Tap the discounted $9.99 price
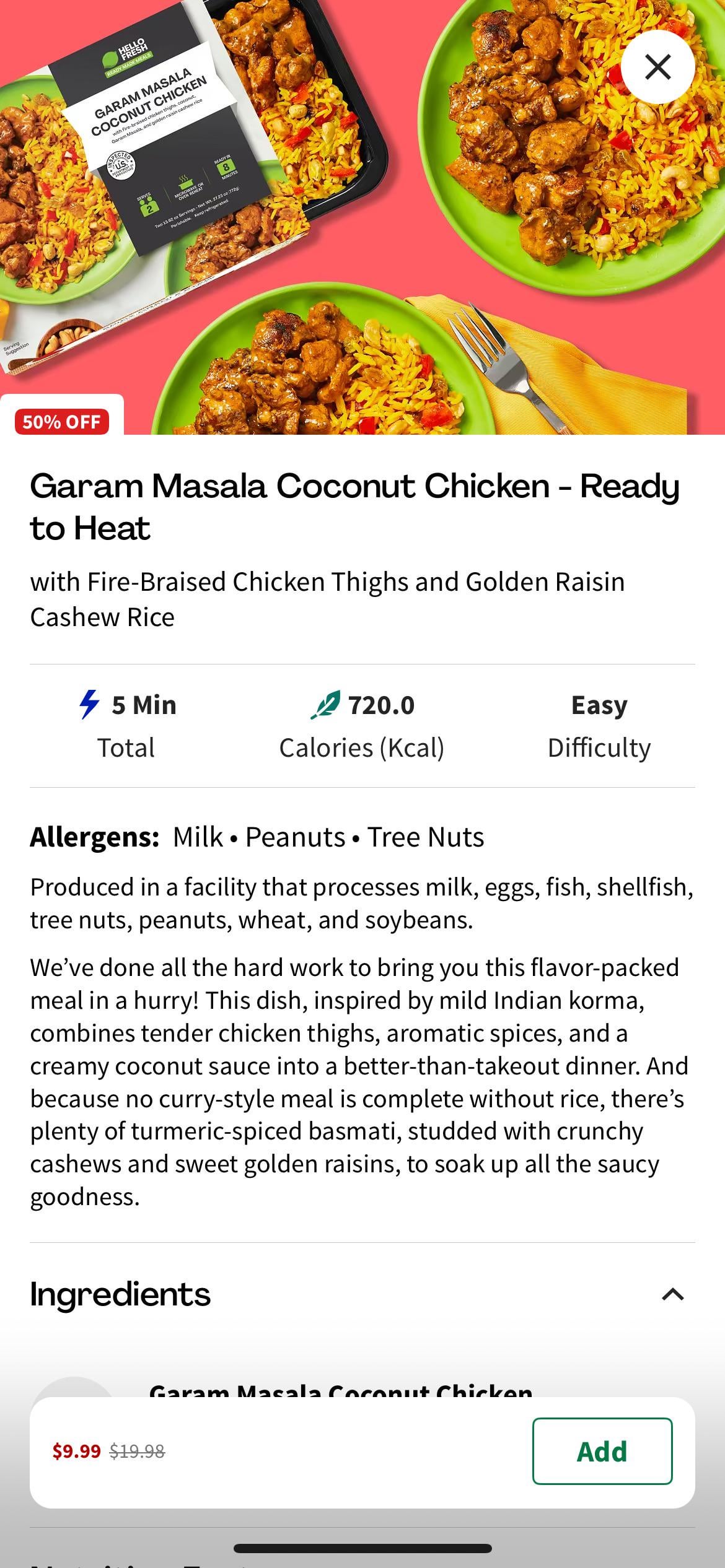The height and width of the screenshot is (1568, 725). 76,1452
